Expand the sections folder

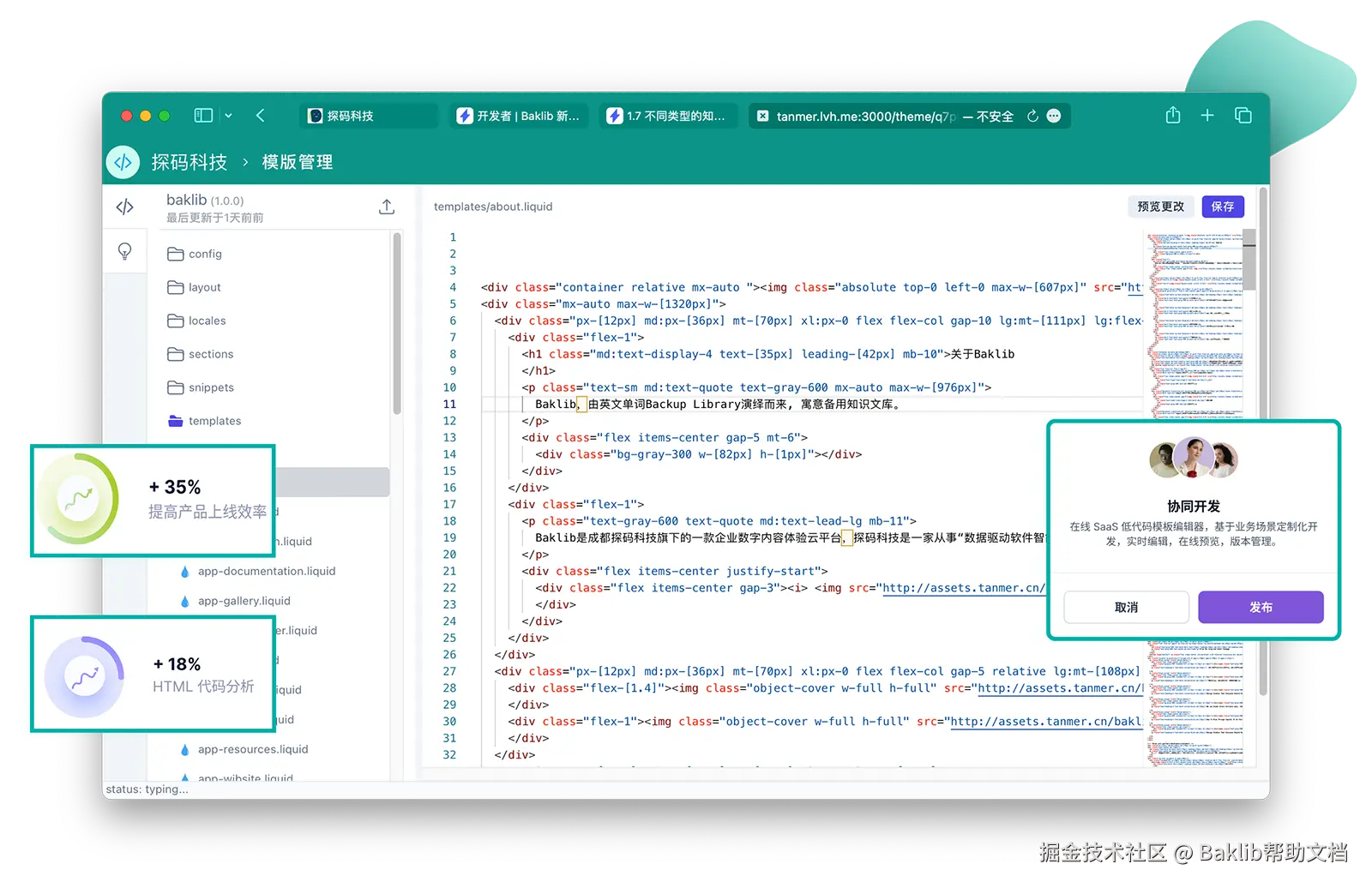pyautogui.click(x=200, y=354)
